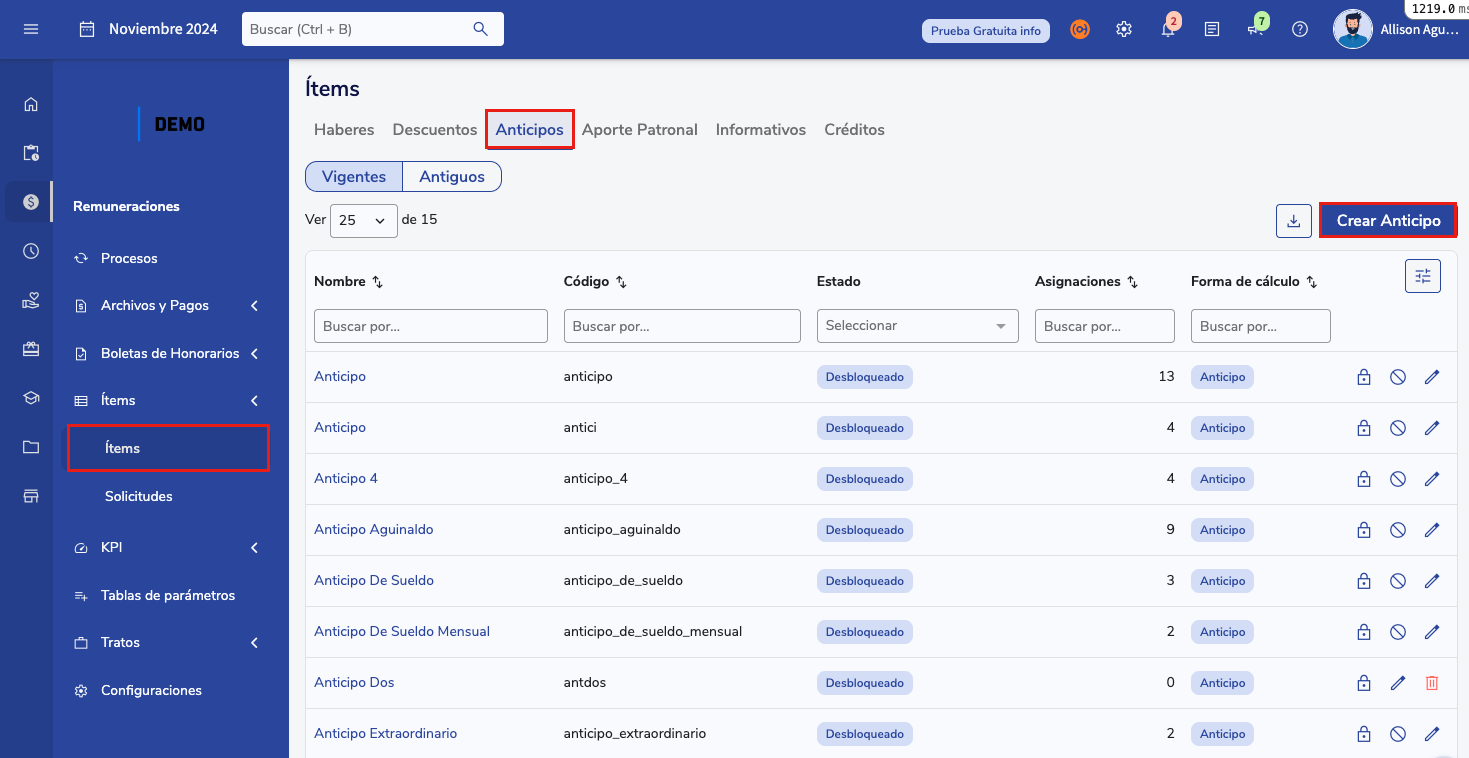Expand Archivos y Pagos in sidebar
Viewport: 1469px width, 758px height.
tap(166, 306)
